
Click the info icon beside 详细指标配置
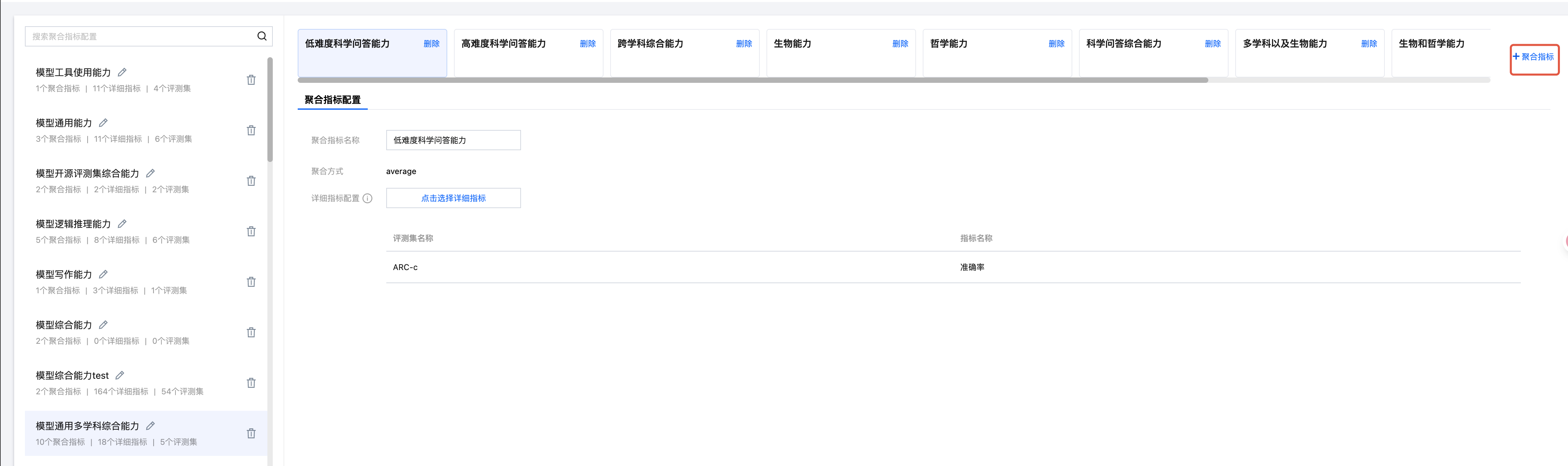368,198
